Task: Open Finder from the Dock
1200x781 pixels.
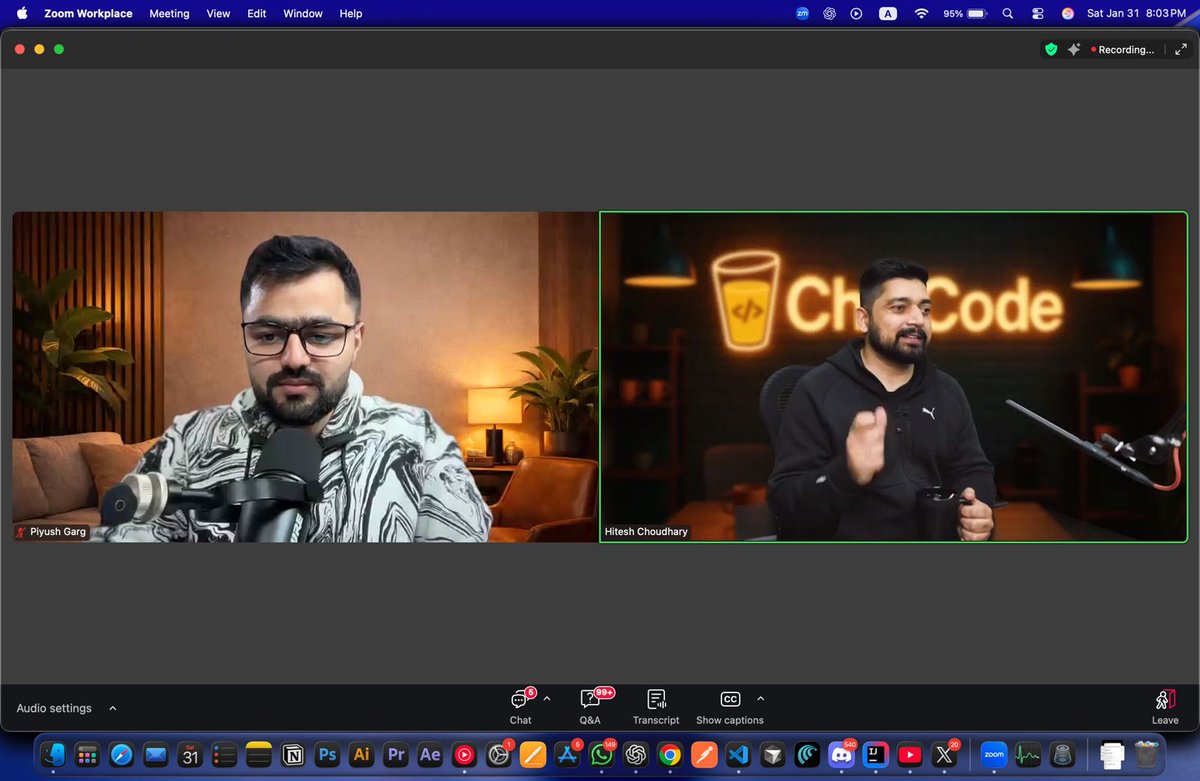Action: pyautogui.click(x=53, y=754)
